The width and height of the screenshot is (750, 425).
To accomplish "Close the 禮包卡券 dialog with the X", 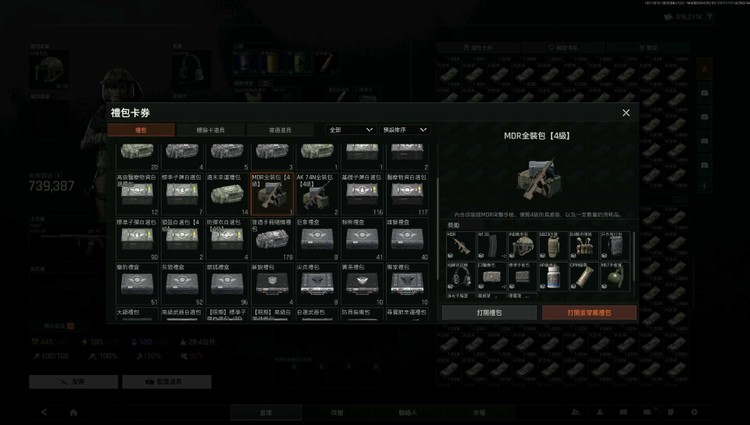I will [626, 113].
